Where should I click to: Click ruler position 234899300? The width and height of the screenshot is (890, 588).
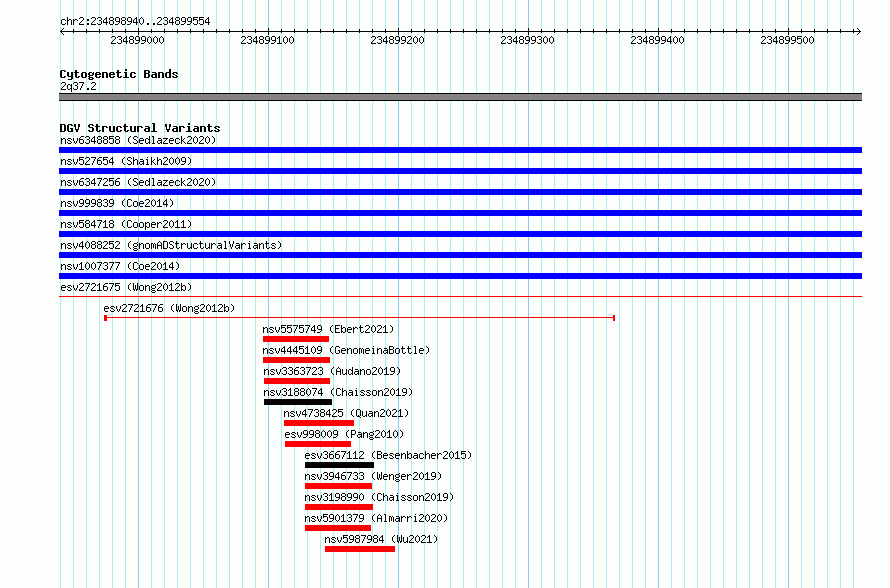527,40
